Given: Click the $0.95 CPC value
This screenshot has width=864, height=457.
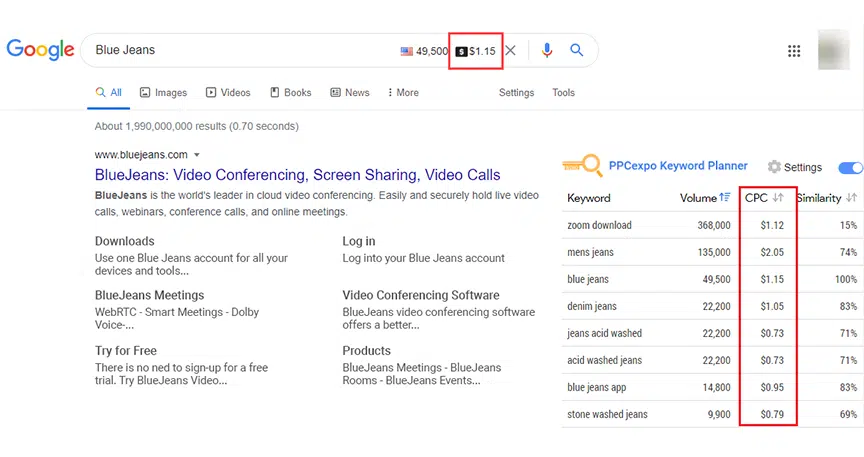Looking at the screenshot, I should coord(772,387).
